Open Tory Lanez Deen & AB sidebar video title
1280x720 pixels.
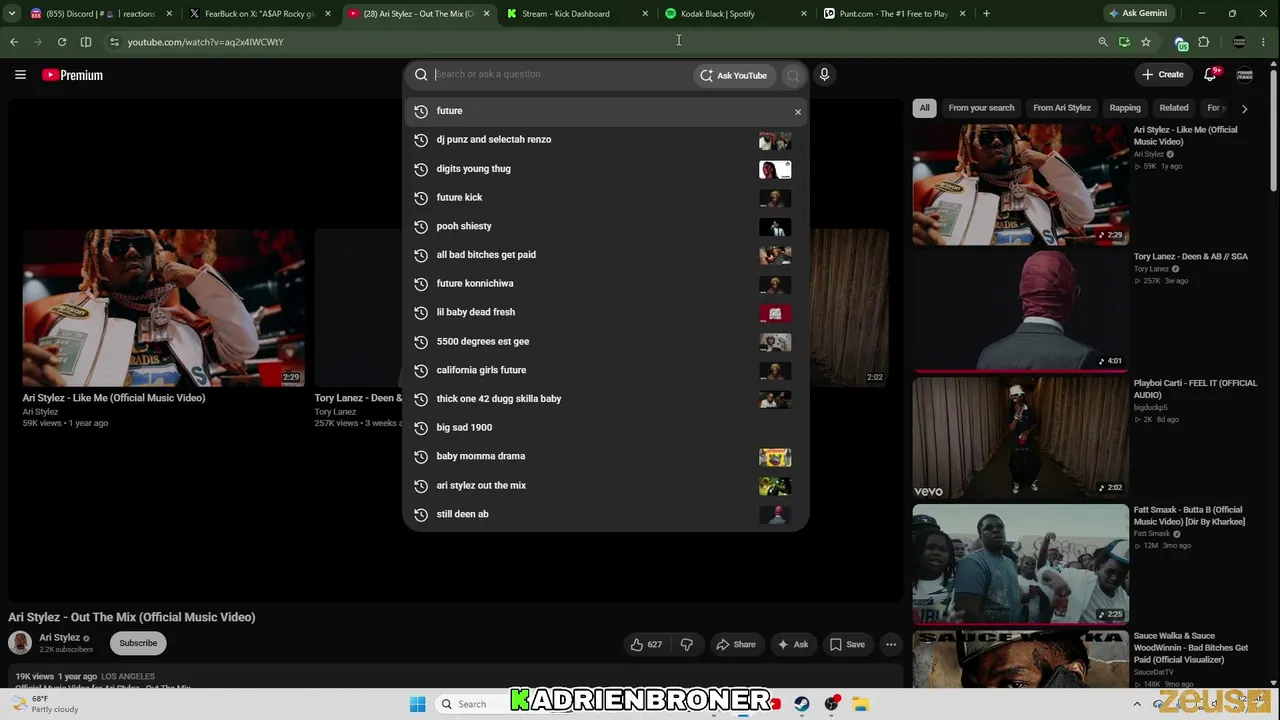click(1190, 257)
